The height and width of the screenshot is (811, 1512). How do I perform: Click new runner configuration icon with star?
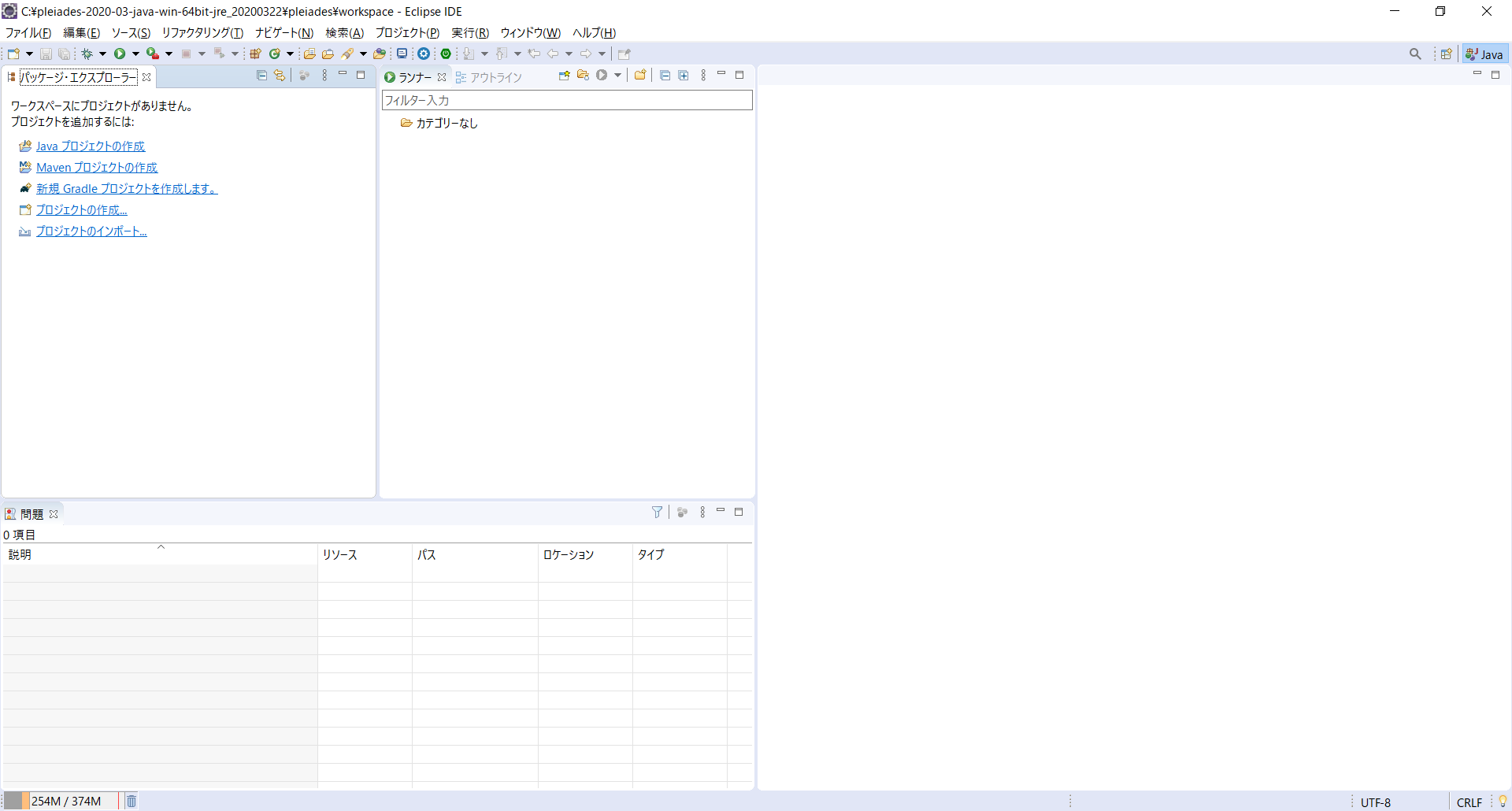click(564, 76)
